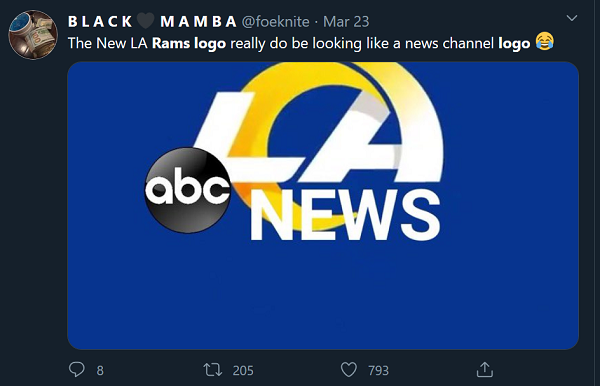Click the white NEWS text in the image
This screenshot has height=386, width=600.
[345, 215]
